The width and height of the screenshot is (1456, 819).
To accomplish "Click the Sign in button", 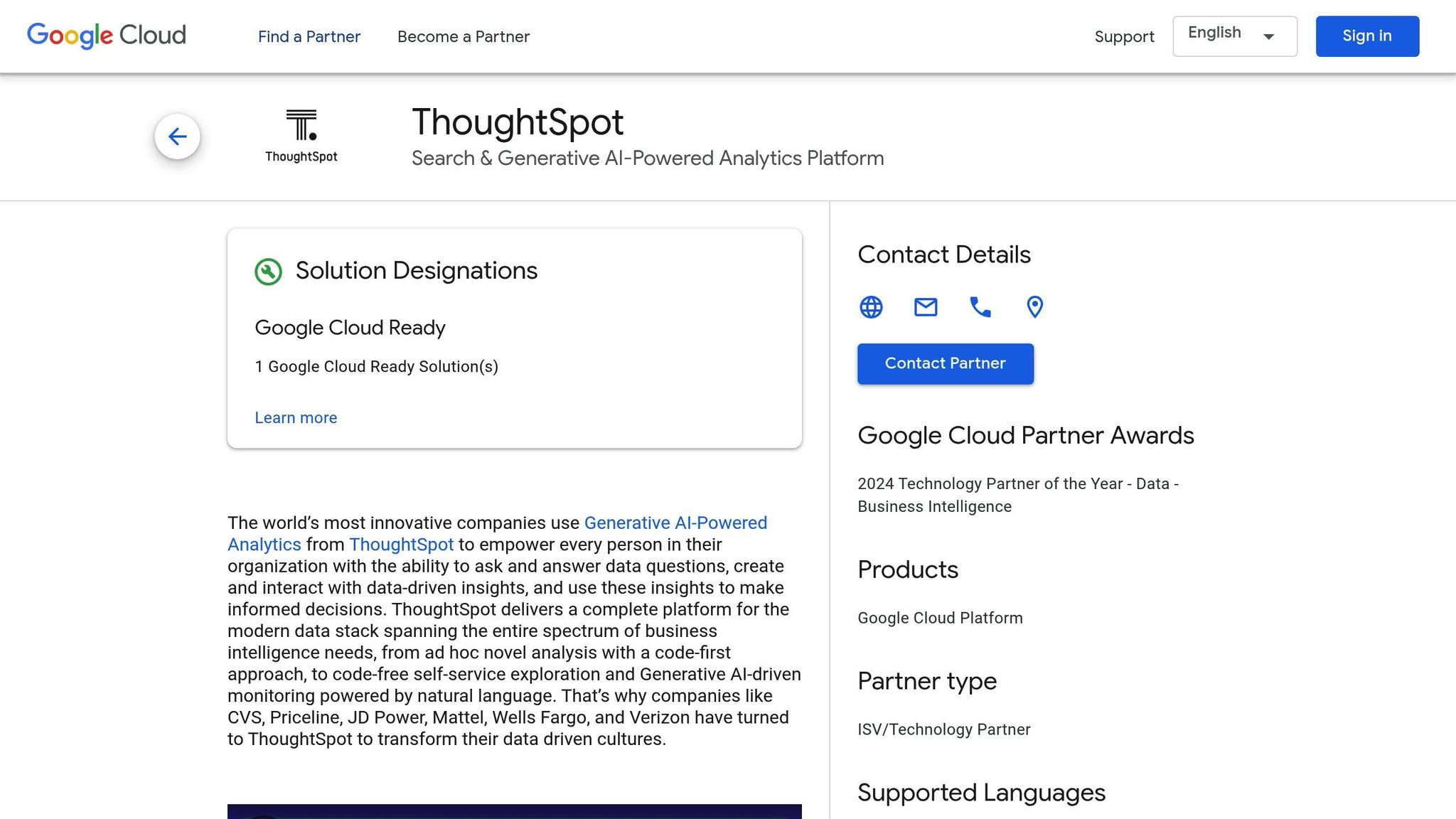I will (1366, 36).
